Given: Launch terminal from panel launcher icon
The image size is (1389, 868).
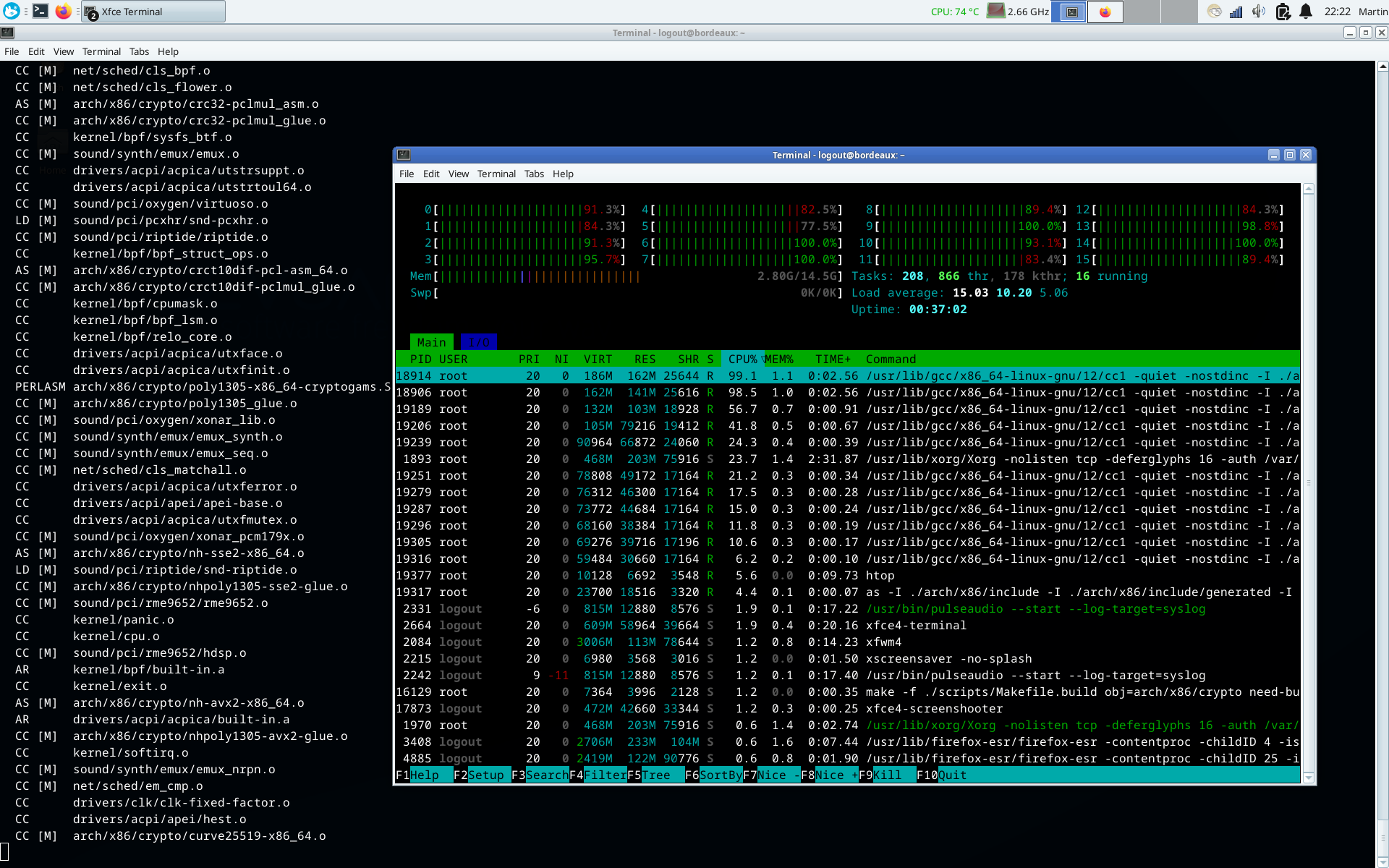Looking at the screenshot, I should point(41,11).
